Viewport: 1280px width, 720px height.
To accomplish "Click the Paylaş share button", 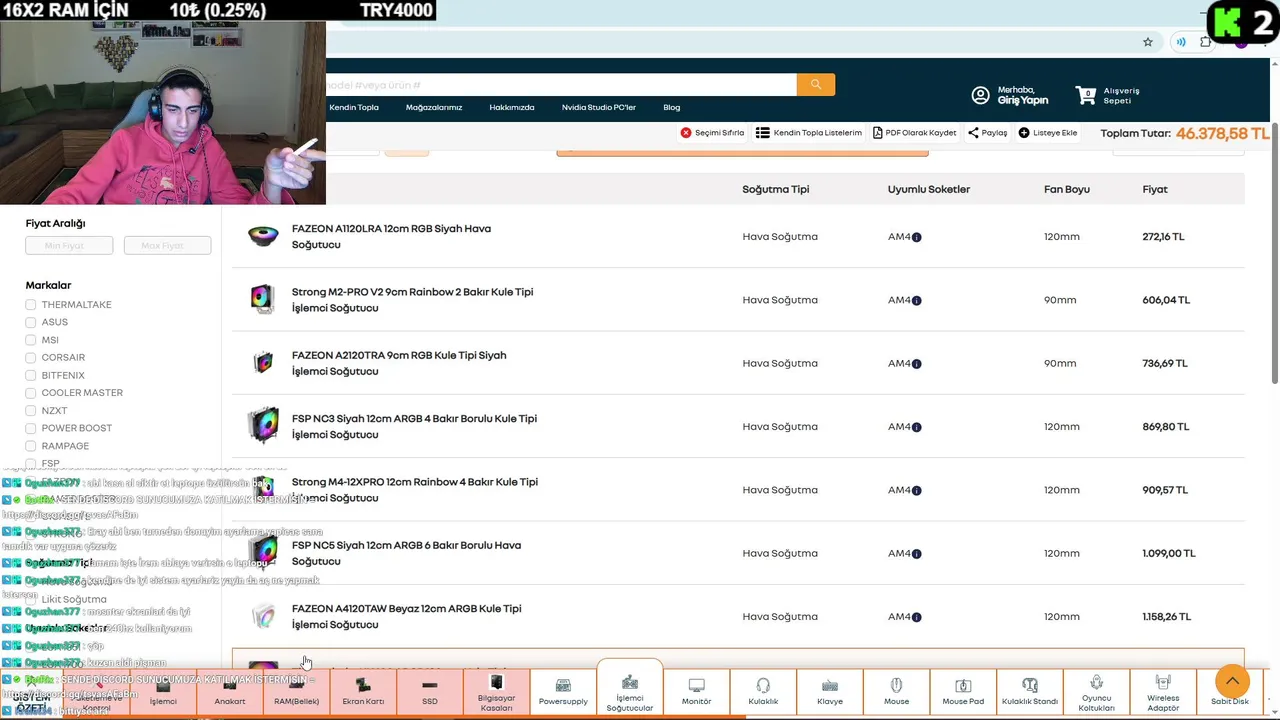I will [x=988, y=133].
